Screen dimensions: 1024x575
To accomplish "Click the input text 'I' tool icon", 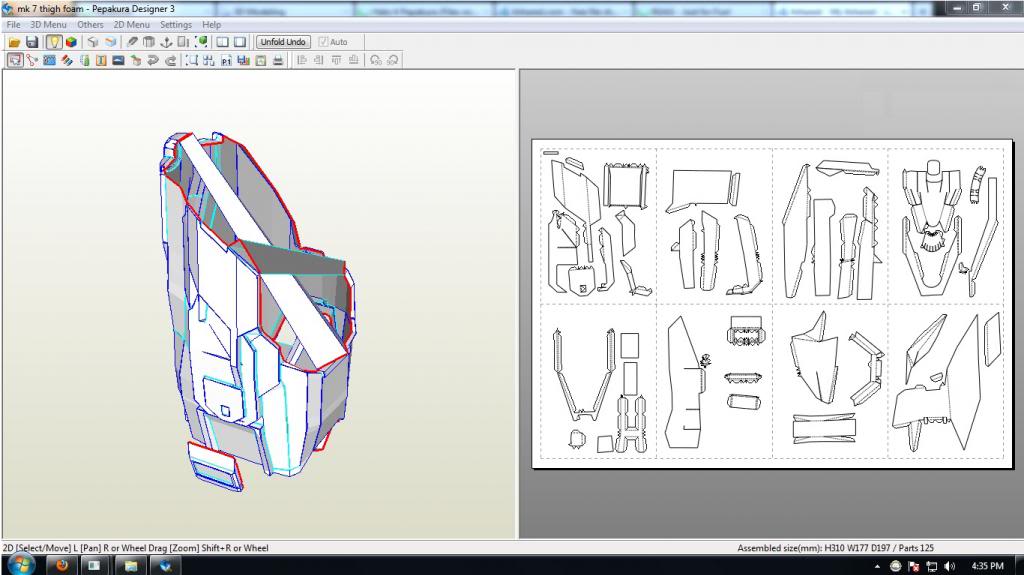I will point(101,60).
